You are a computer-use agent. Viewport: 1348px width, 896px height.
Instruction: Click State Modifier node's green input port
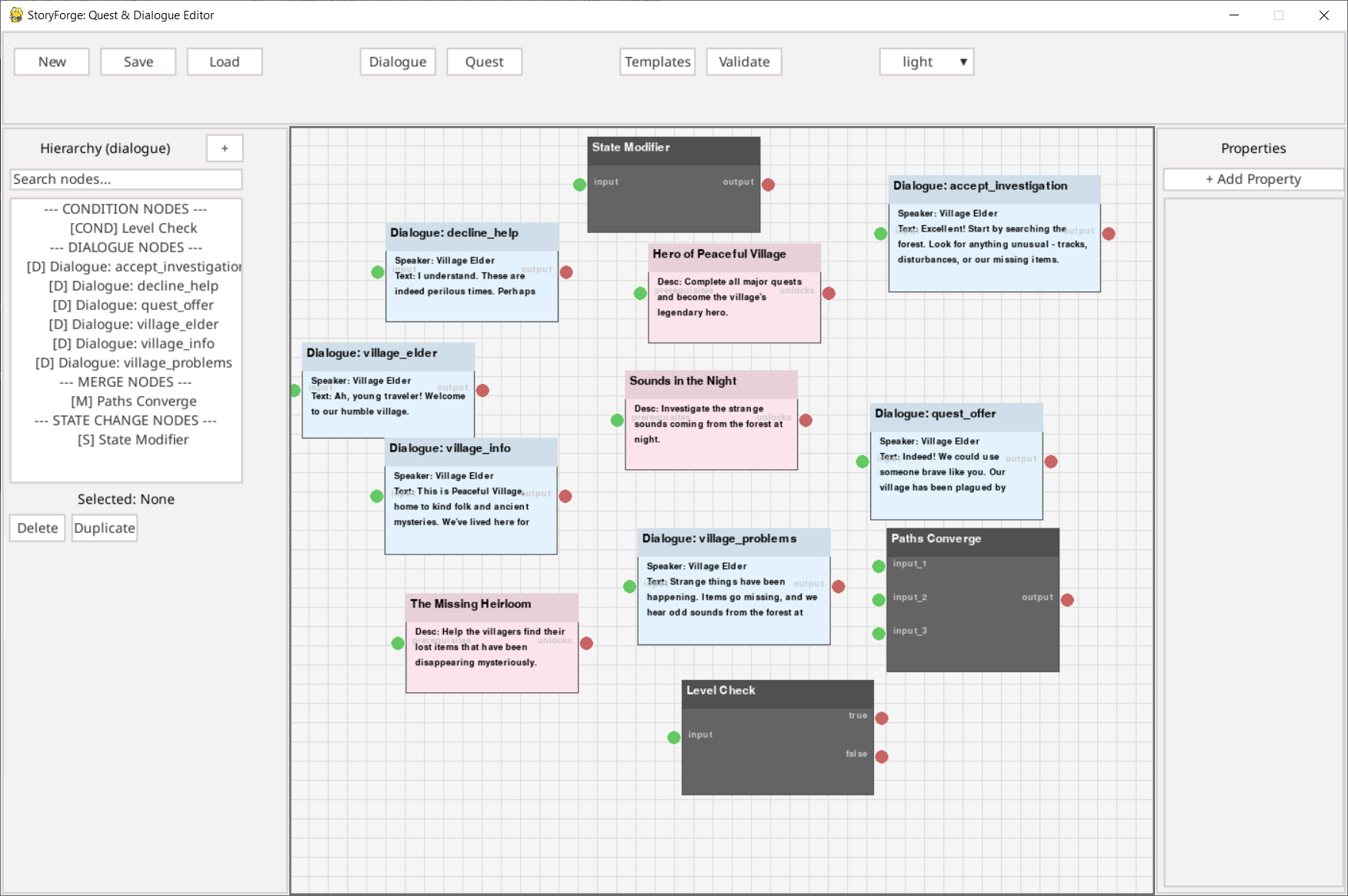point(579,185)
